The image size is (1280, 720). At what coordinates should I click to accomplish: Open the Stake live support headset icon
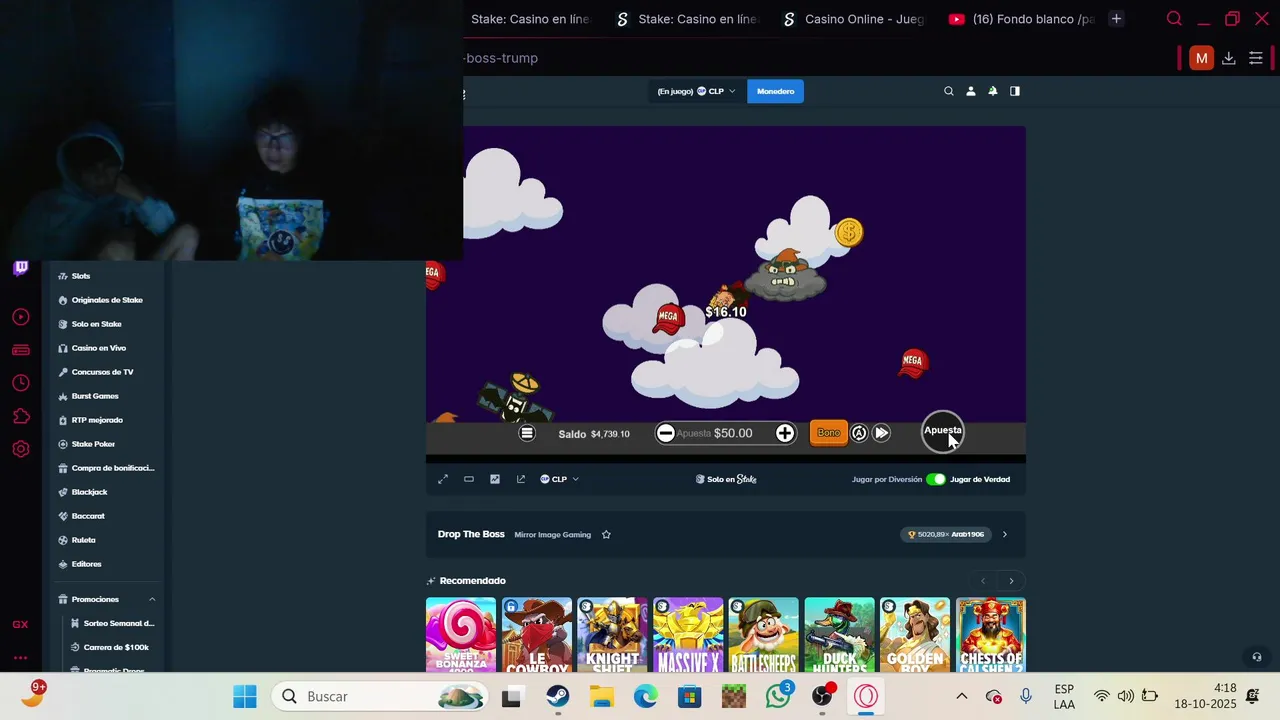tap(1257, 657)
